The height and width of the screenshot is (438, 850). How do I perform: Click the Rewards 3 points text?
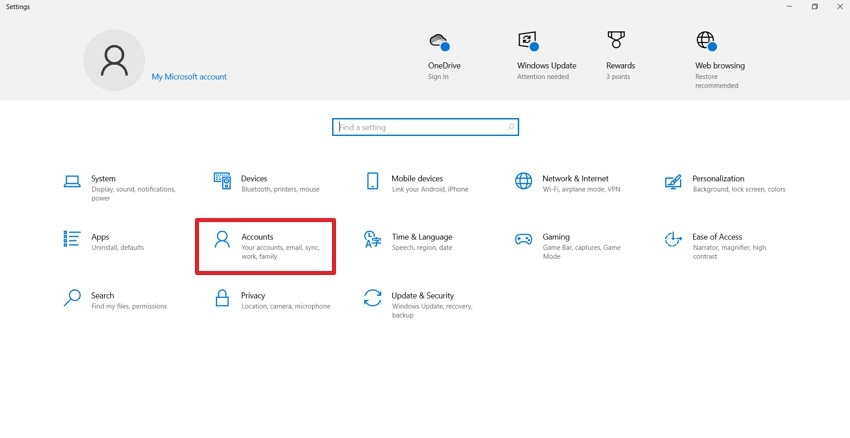pyautogui.click(x=618, y=77)
